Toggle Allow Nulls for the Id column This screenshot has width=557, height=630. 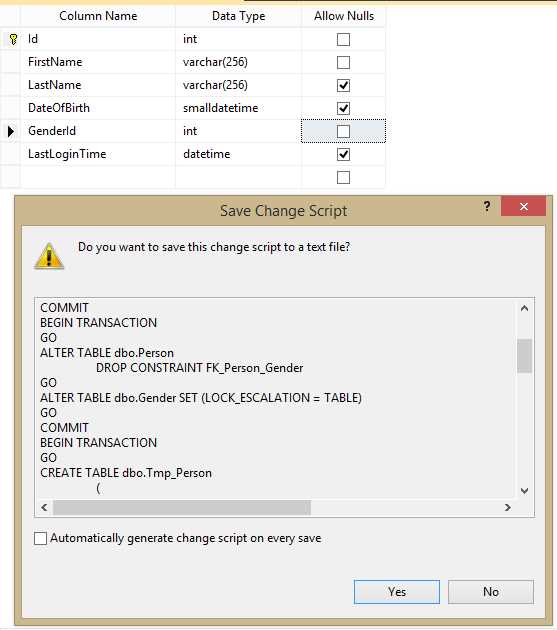343,39
